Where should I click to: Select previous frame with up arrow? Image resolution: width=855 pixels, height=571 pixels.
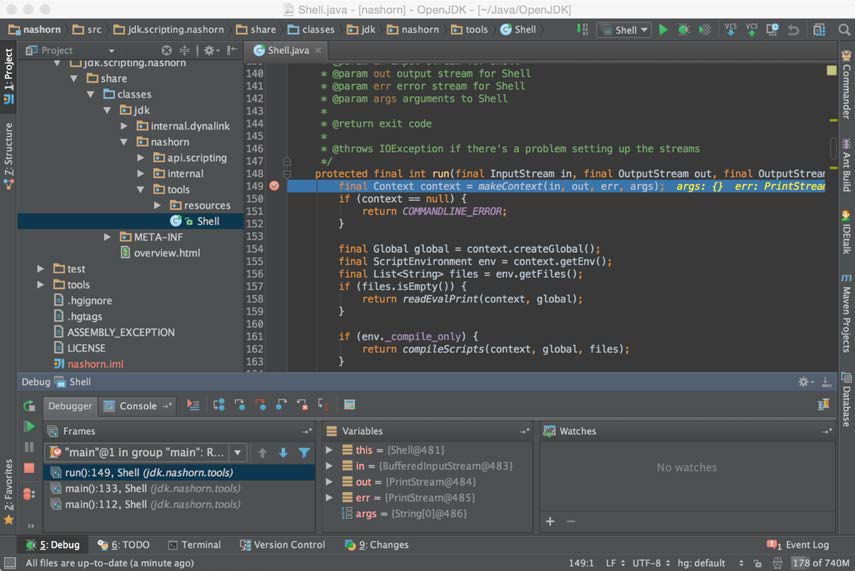pyautogui.click(x=262, y=453)
